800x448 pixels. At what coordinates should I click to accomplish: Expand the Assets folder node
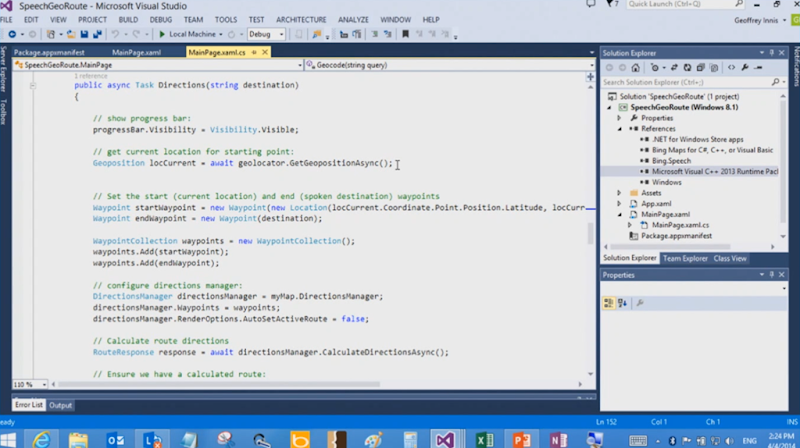619,193
